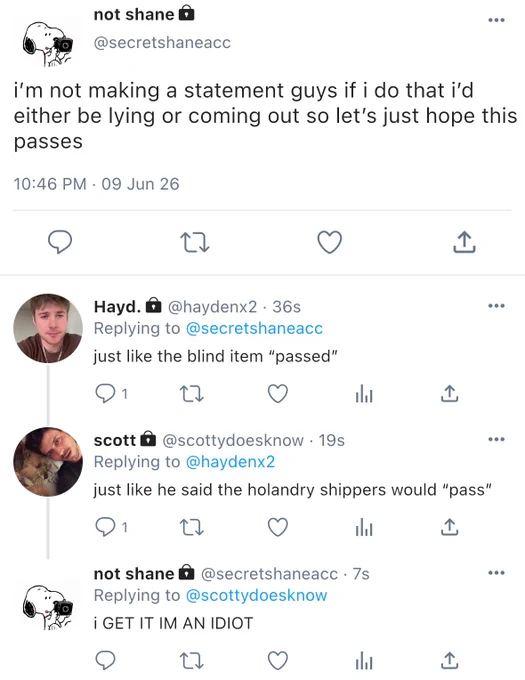Open more options for the main tweet
Viewport: 525px width, 680px height.
(496, 20)
